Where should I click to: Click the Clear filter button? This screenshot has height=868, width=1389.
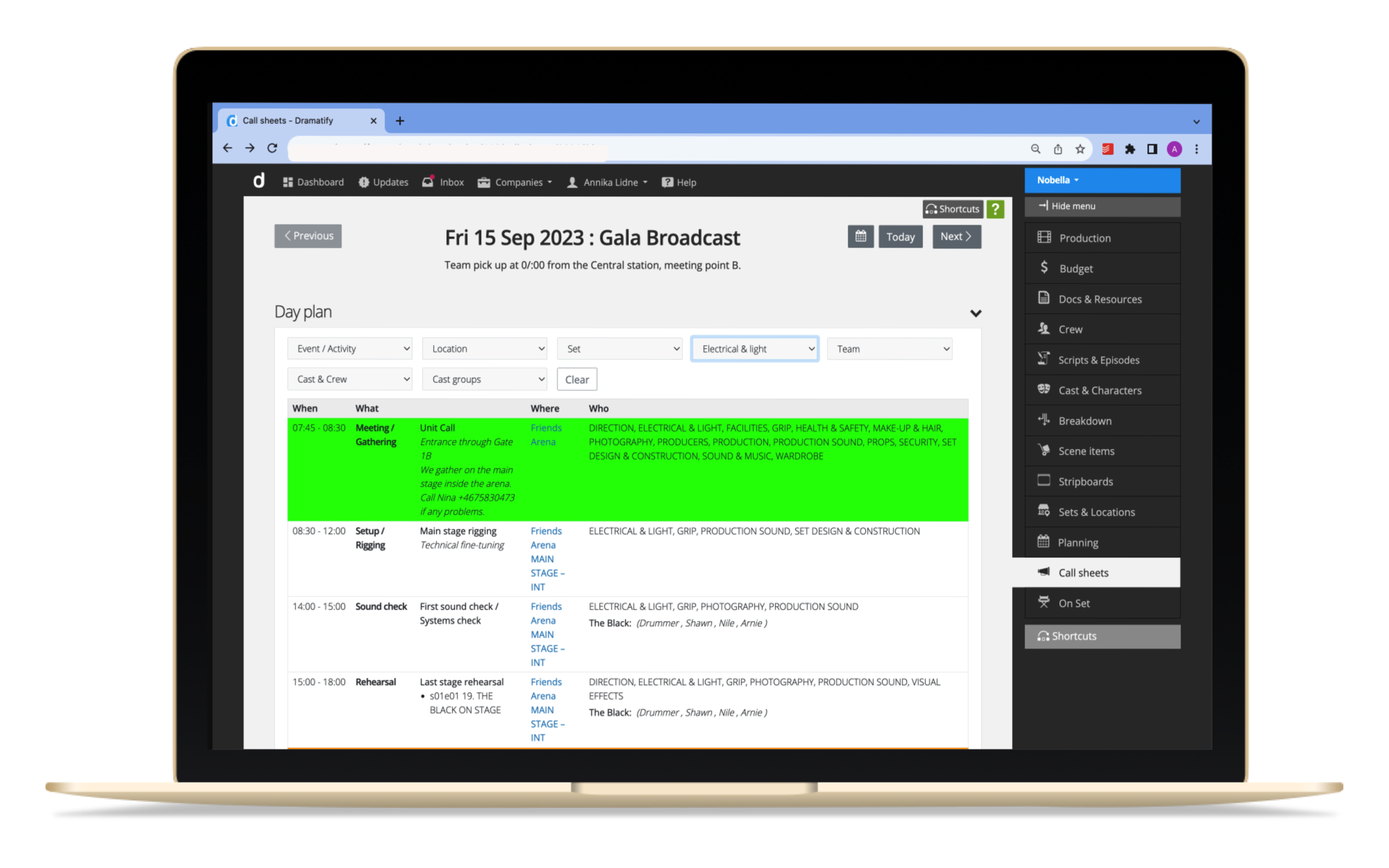click(x=576, y=379)
